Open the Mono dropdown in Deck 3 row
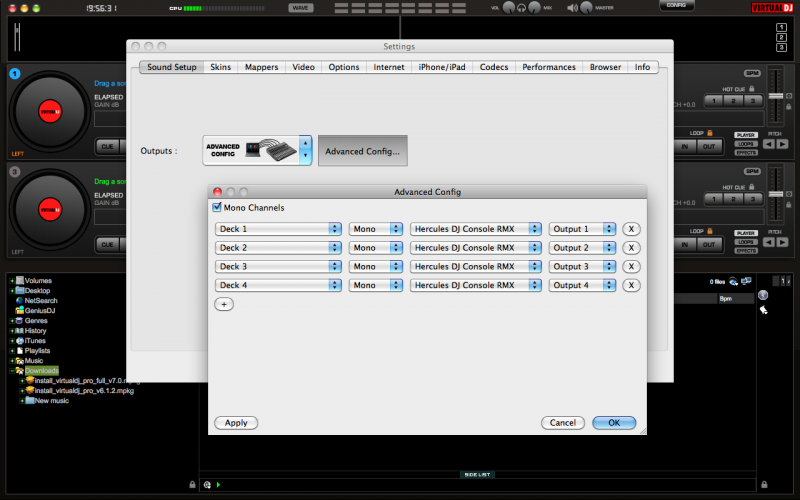 pos(376,266)
